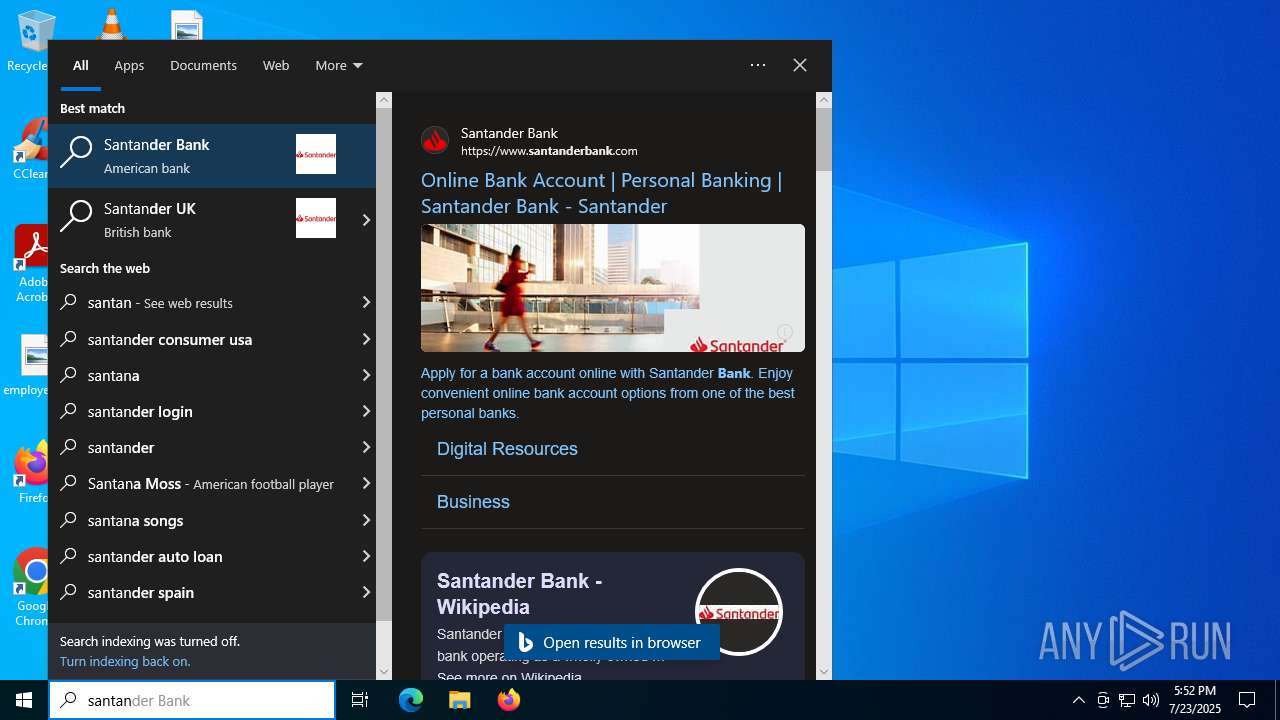The height and width of the screenshot is (720, 1280).
Task: Close the search panel
Action: (800, 65)
